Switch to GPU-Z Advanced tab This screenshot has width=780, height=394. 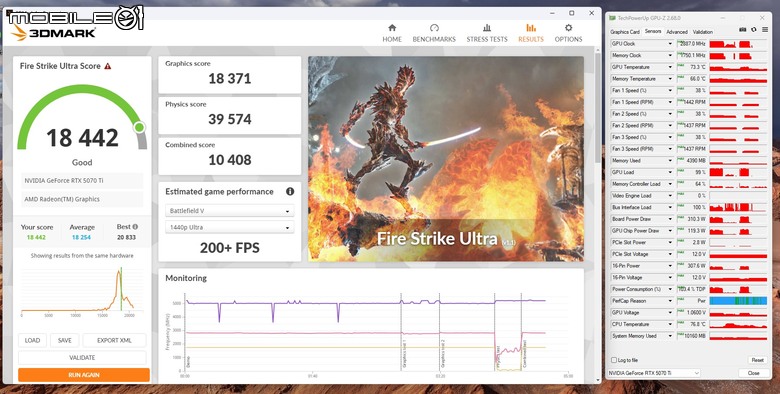click(677, 32)
